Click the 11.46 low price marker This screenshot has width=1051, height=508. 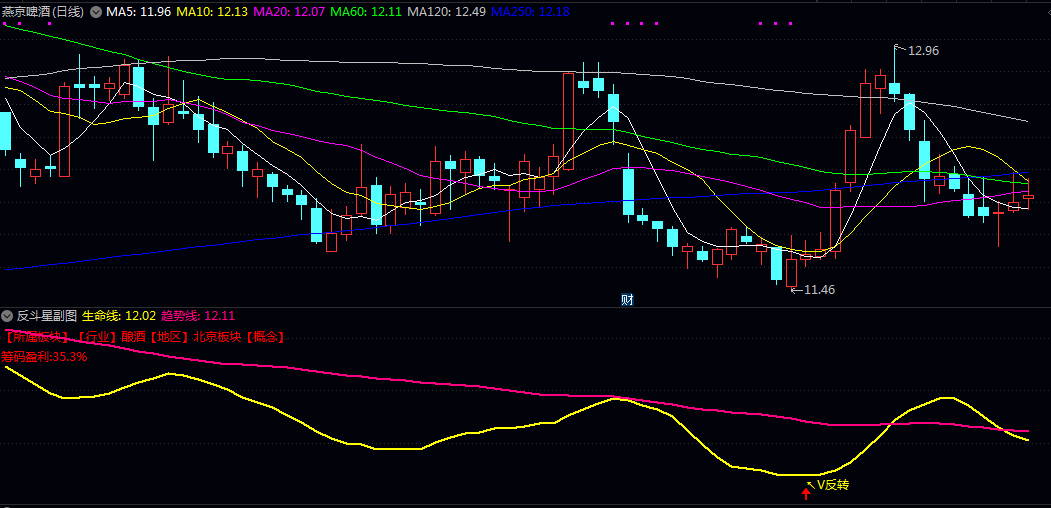(x=817, y=290)
